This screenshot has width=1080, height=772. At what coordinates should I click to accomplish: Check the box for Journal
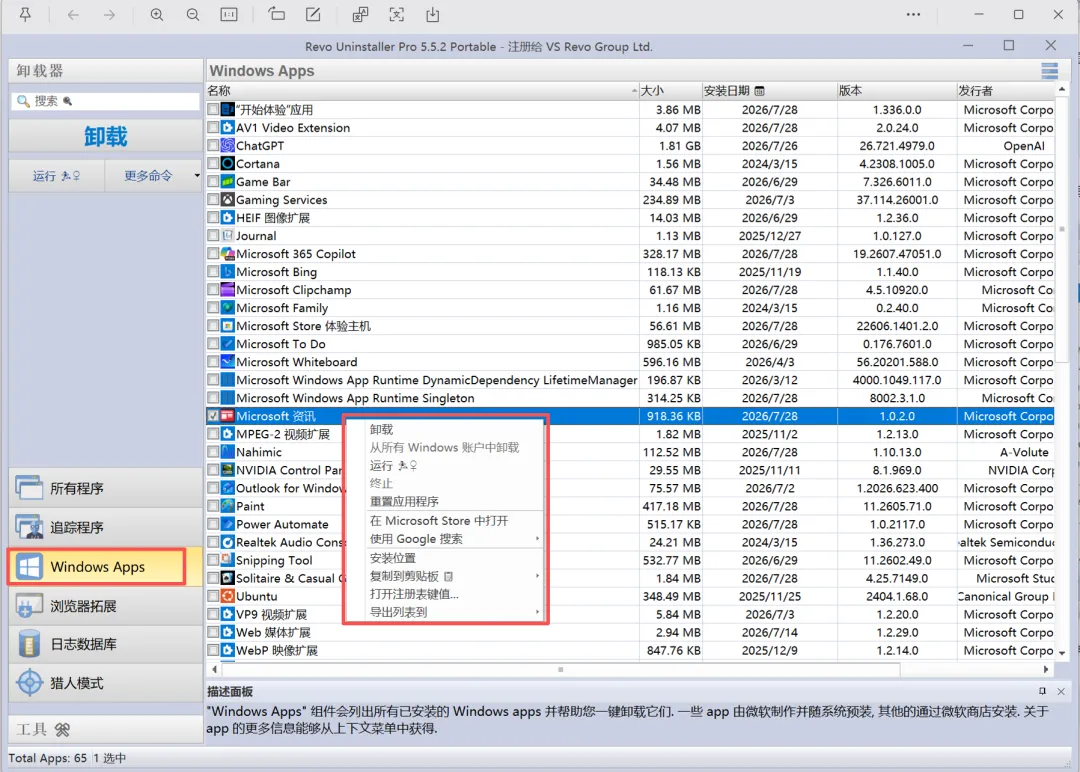[213, 236]
